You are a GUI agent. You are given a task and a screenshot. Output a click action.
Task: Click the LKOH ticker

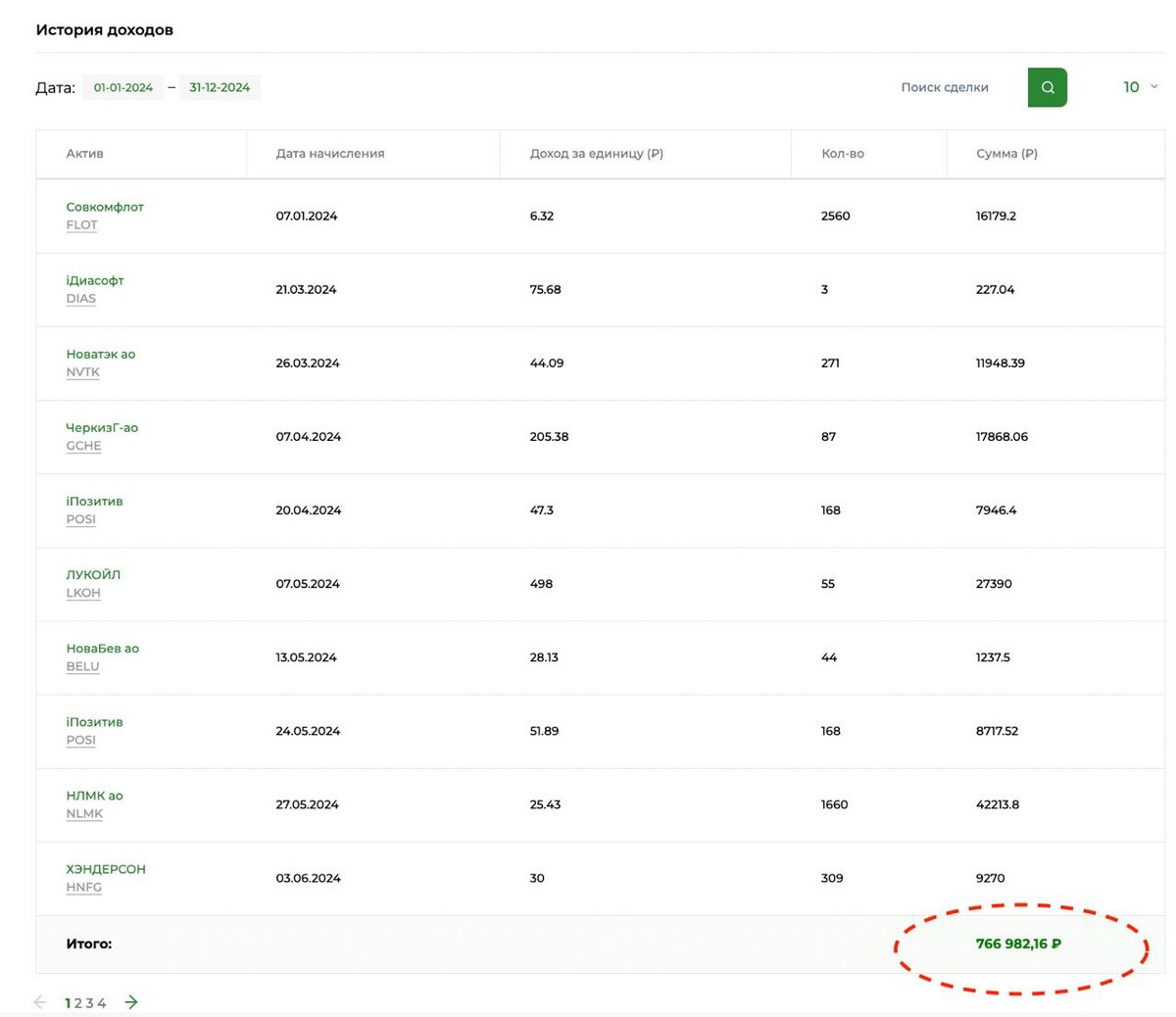(82, 593)
